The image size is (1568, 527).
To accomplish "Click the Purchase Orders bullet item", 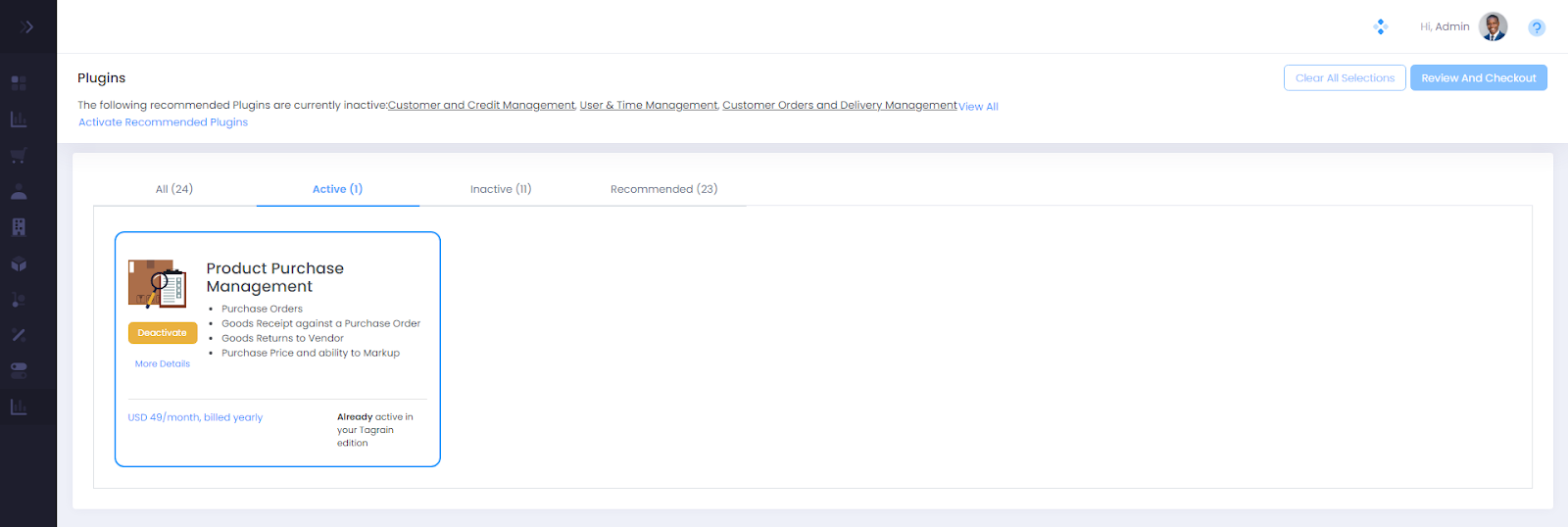I will [262, 309].
